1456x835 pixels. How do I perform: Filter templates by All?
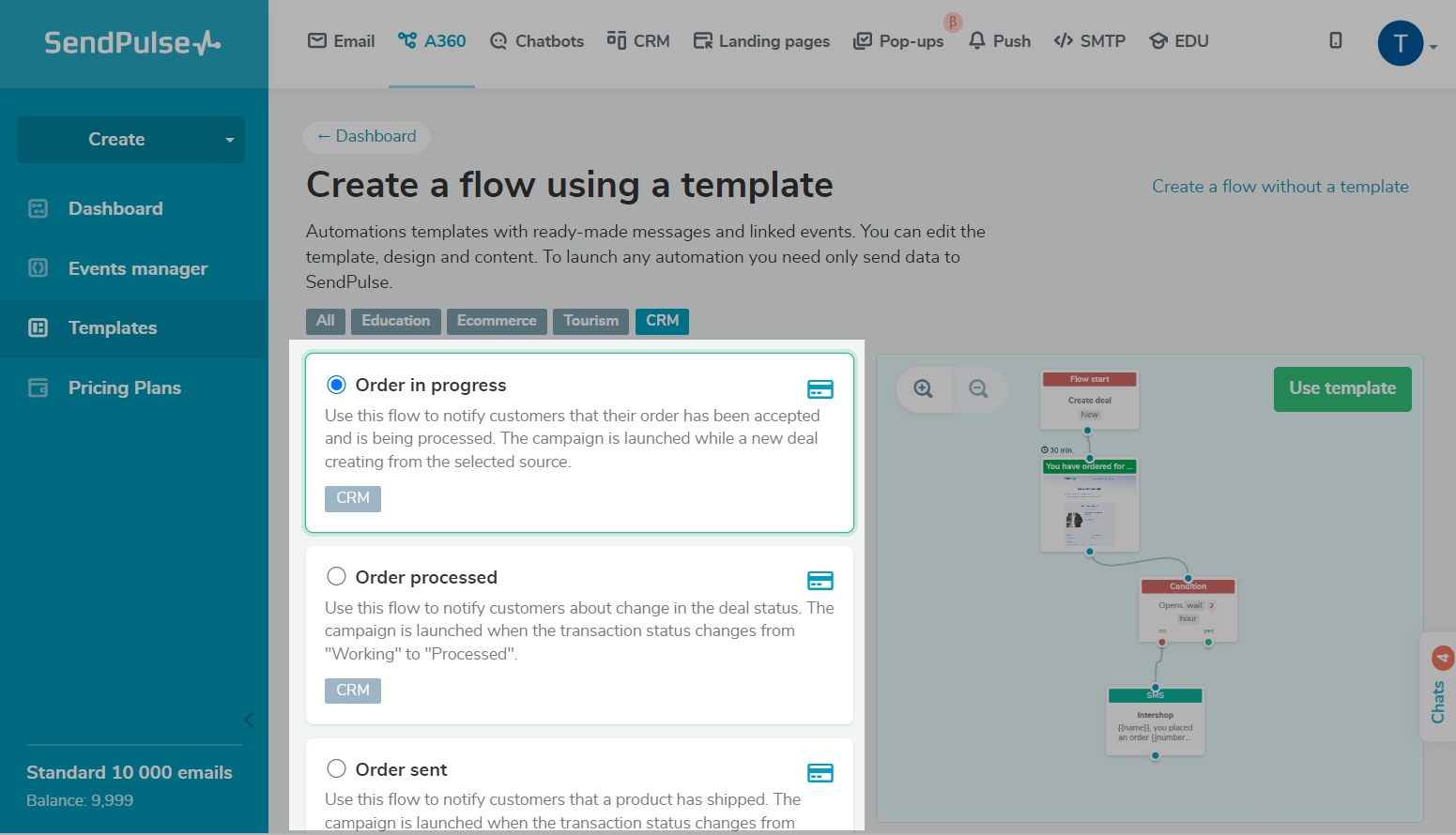coord(326,321)
